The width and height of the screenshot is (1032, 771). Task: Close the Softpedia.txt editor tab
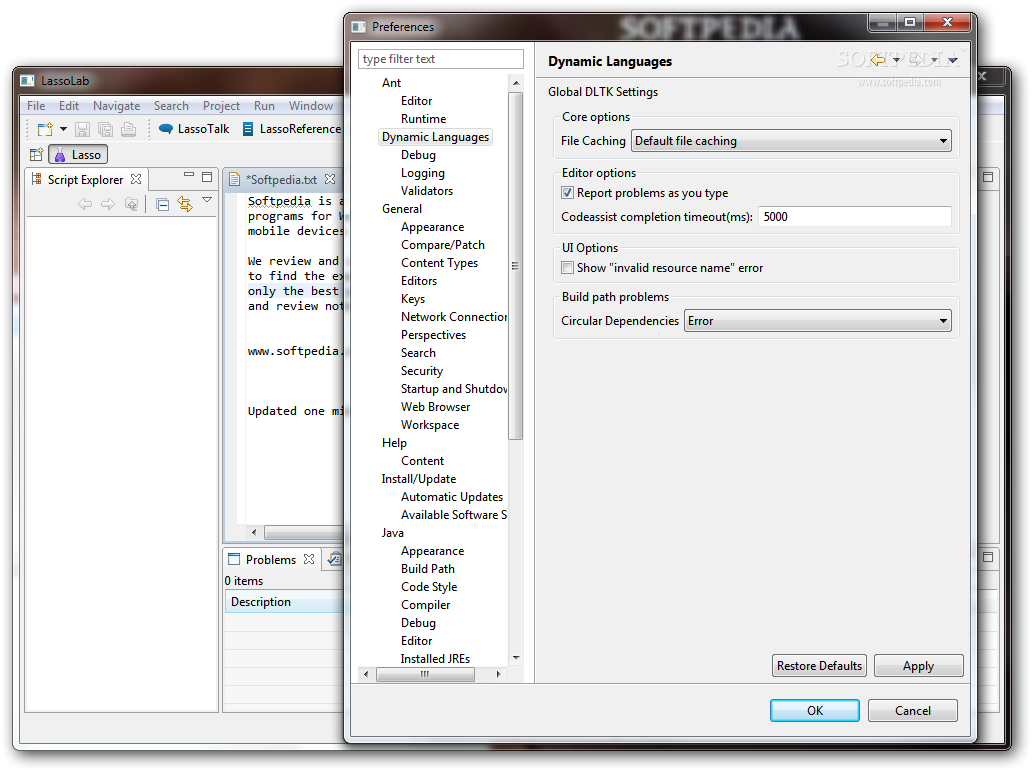click(330, 179)
